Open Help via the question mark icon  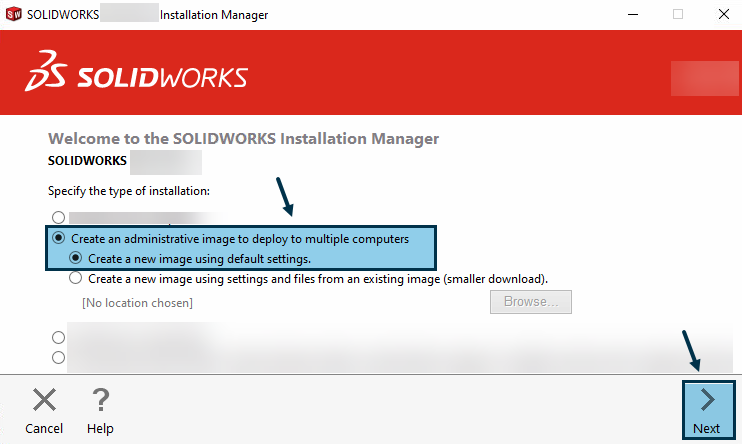click(x=100, y=401)
